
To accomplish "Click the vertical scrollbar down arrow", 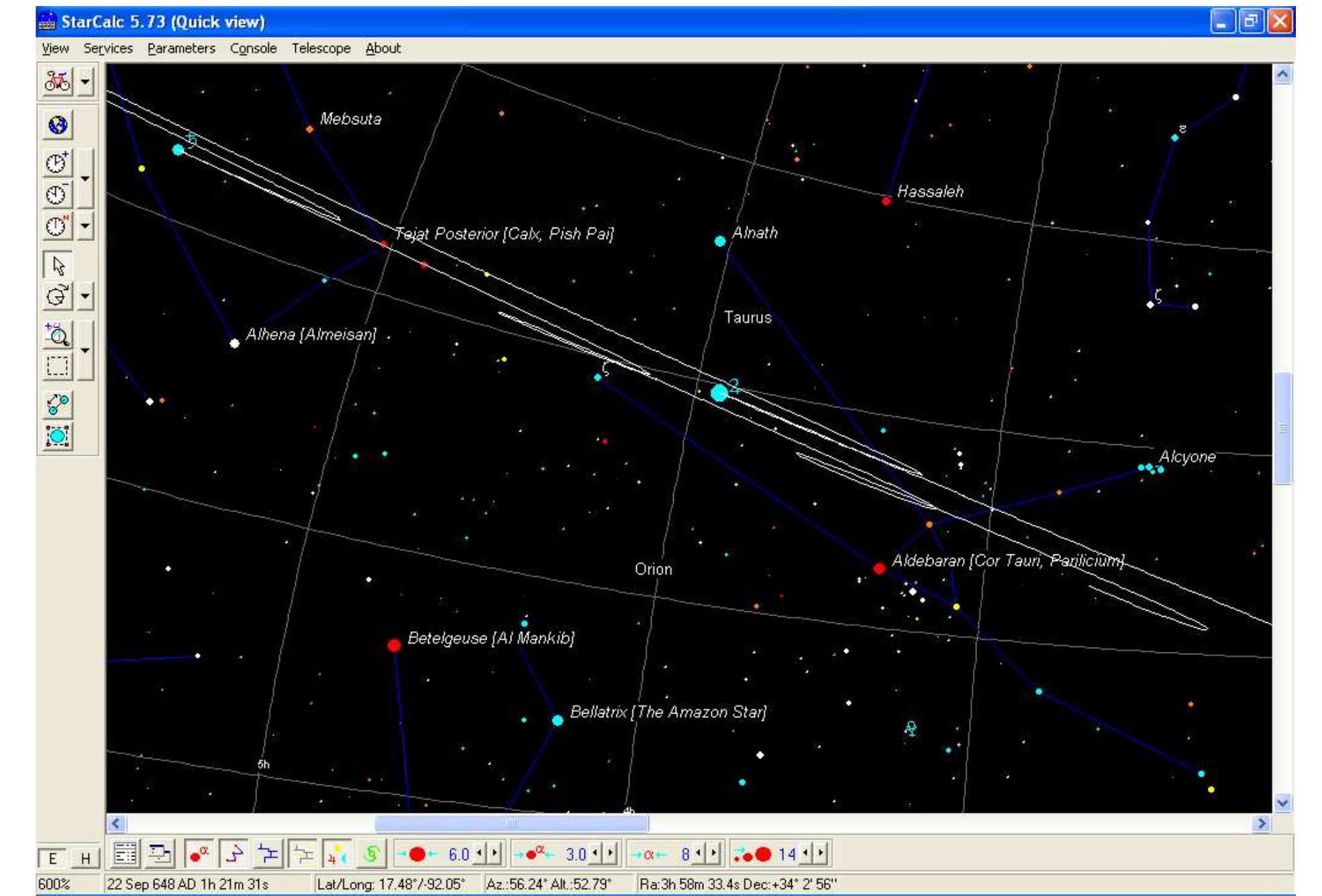I will pos(1282,803).
